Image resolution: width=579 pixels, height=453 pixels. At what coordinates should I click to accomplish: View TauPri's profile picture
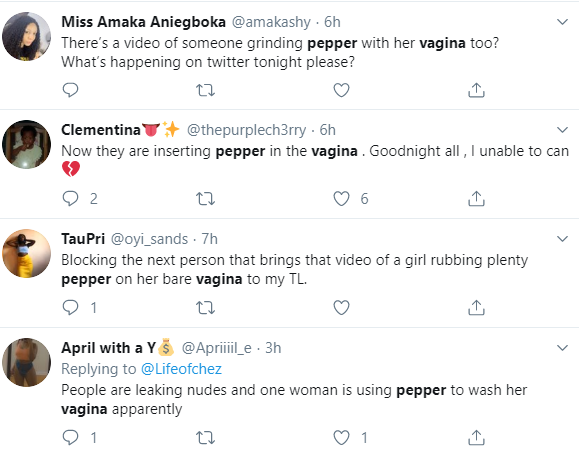[26, 253]
